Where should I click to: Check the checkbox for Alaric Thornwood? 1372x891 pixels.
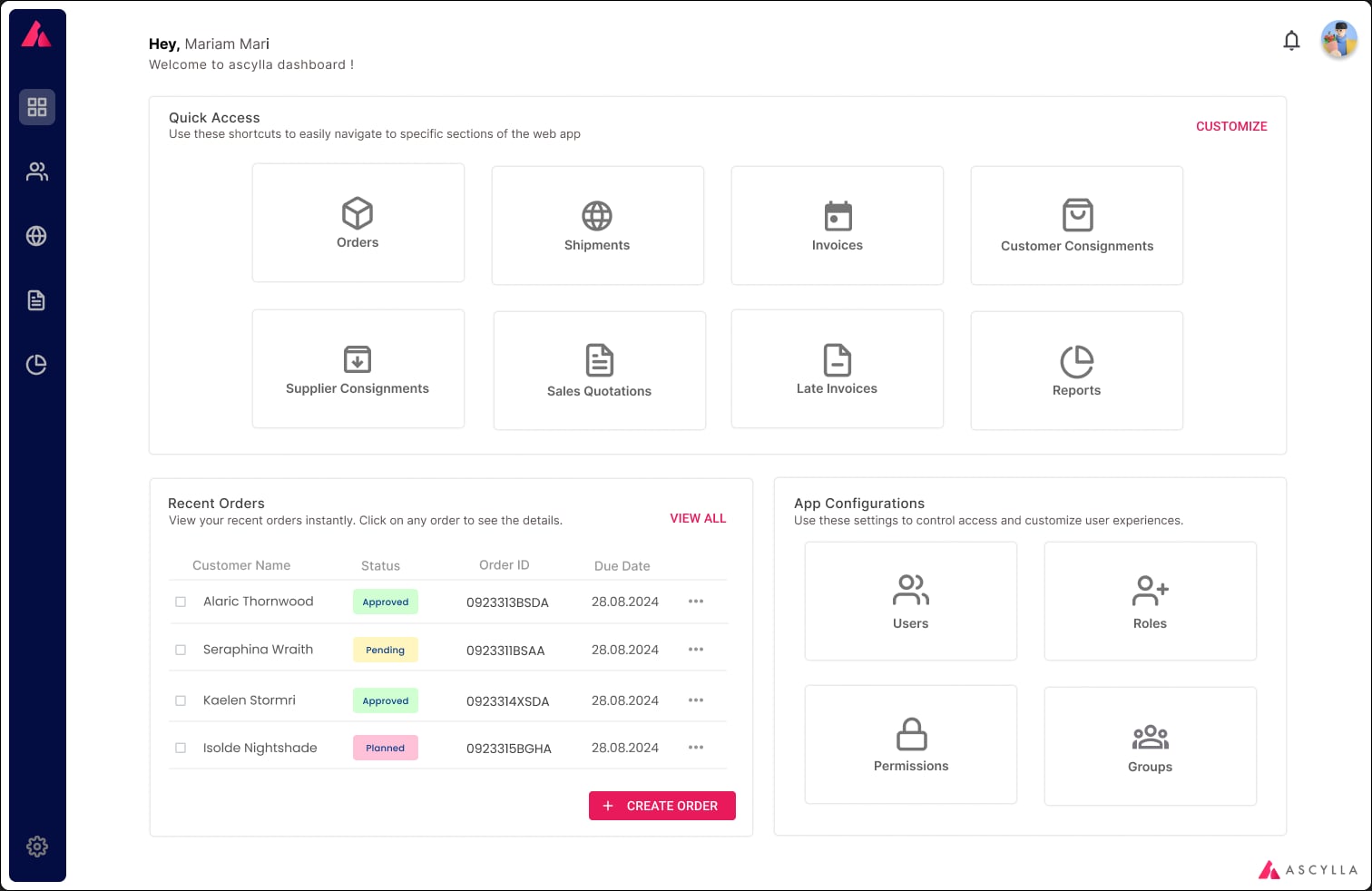tap(180, 601)
